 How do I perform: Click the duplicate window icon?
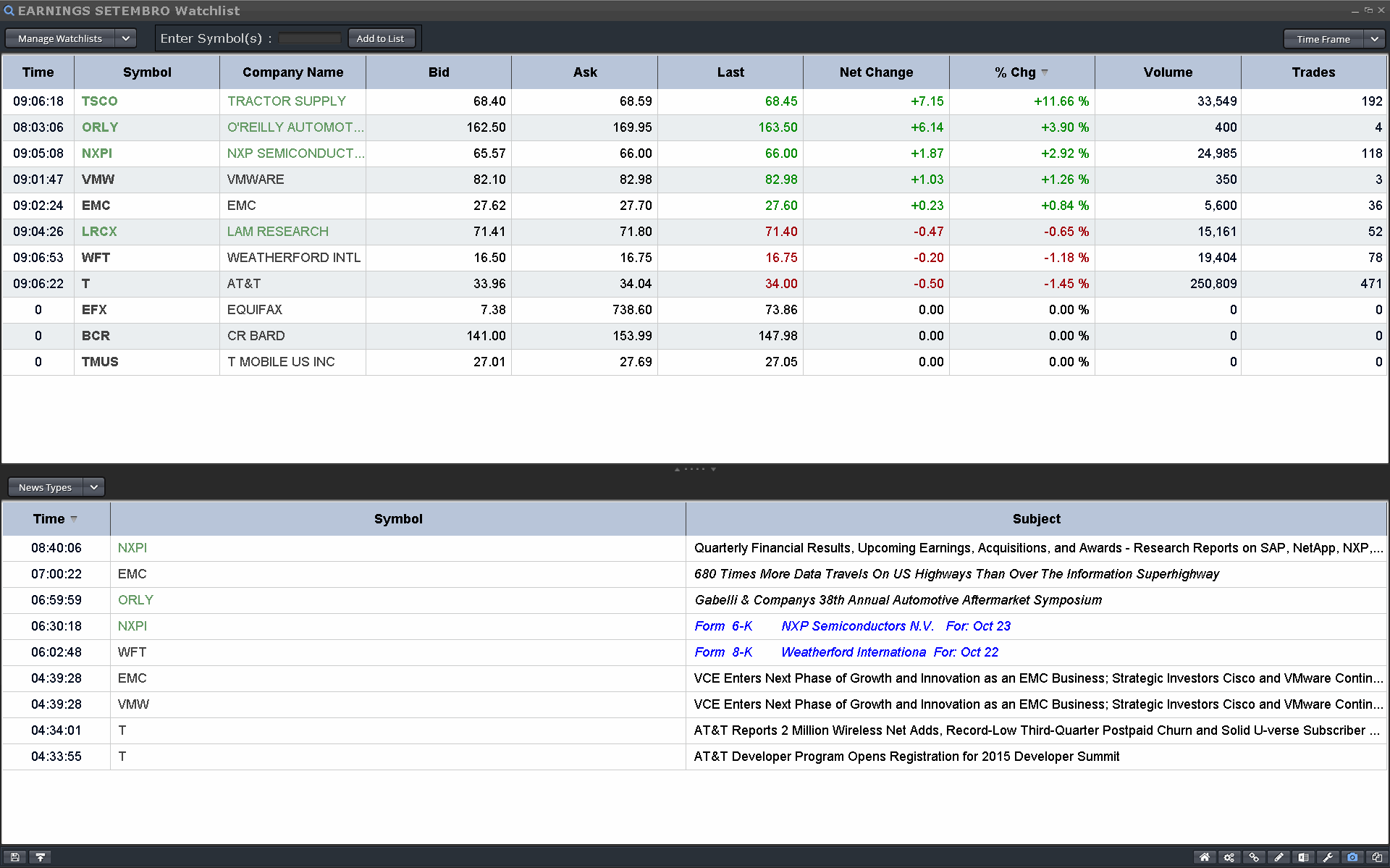tap(1377, 857)
